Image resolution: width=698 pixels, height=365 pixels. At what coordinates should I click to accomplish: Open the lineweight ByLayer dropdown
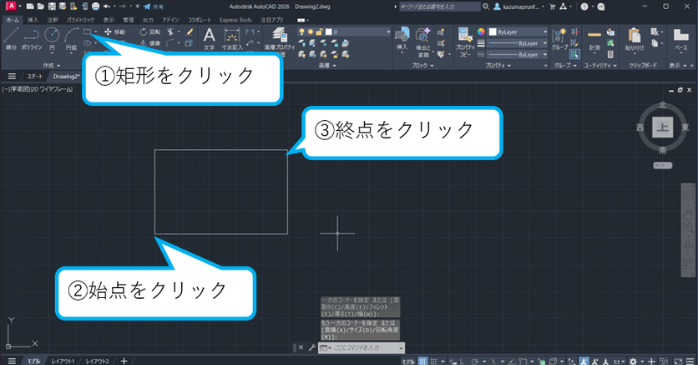pos(518,43)
